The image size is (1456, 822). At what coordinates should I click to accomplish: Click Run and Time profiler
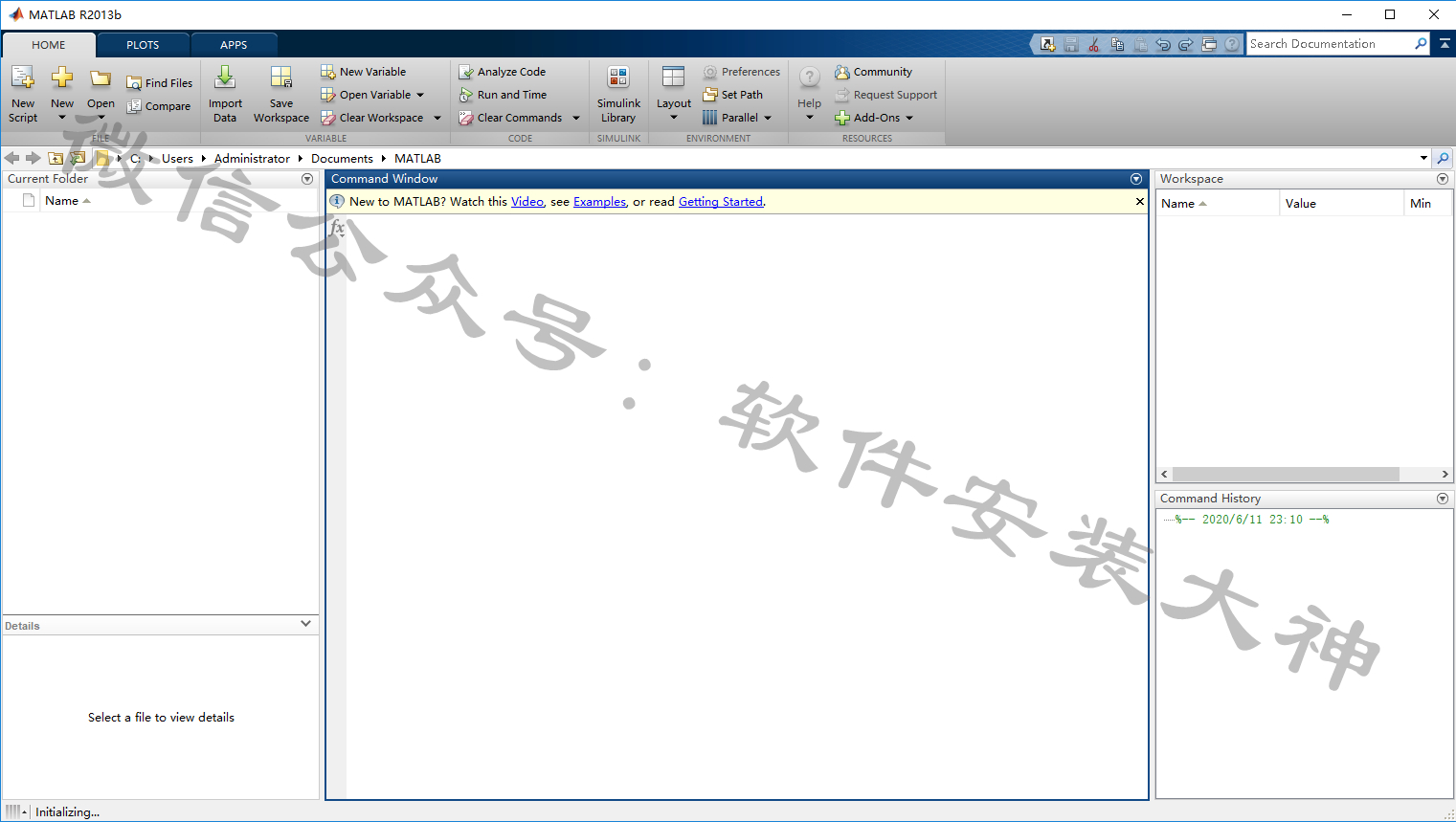pyautogui.click(x=503, y=95)
